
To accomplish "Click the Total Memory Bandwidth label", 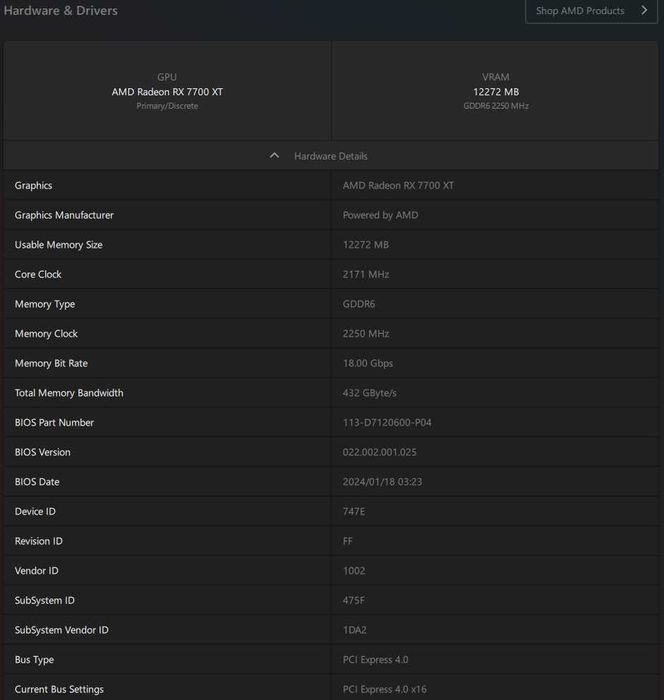I will point(69,393).
